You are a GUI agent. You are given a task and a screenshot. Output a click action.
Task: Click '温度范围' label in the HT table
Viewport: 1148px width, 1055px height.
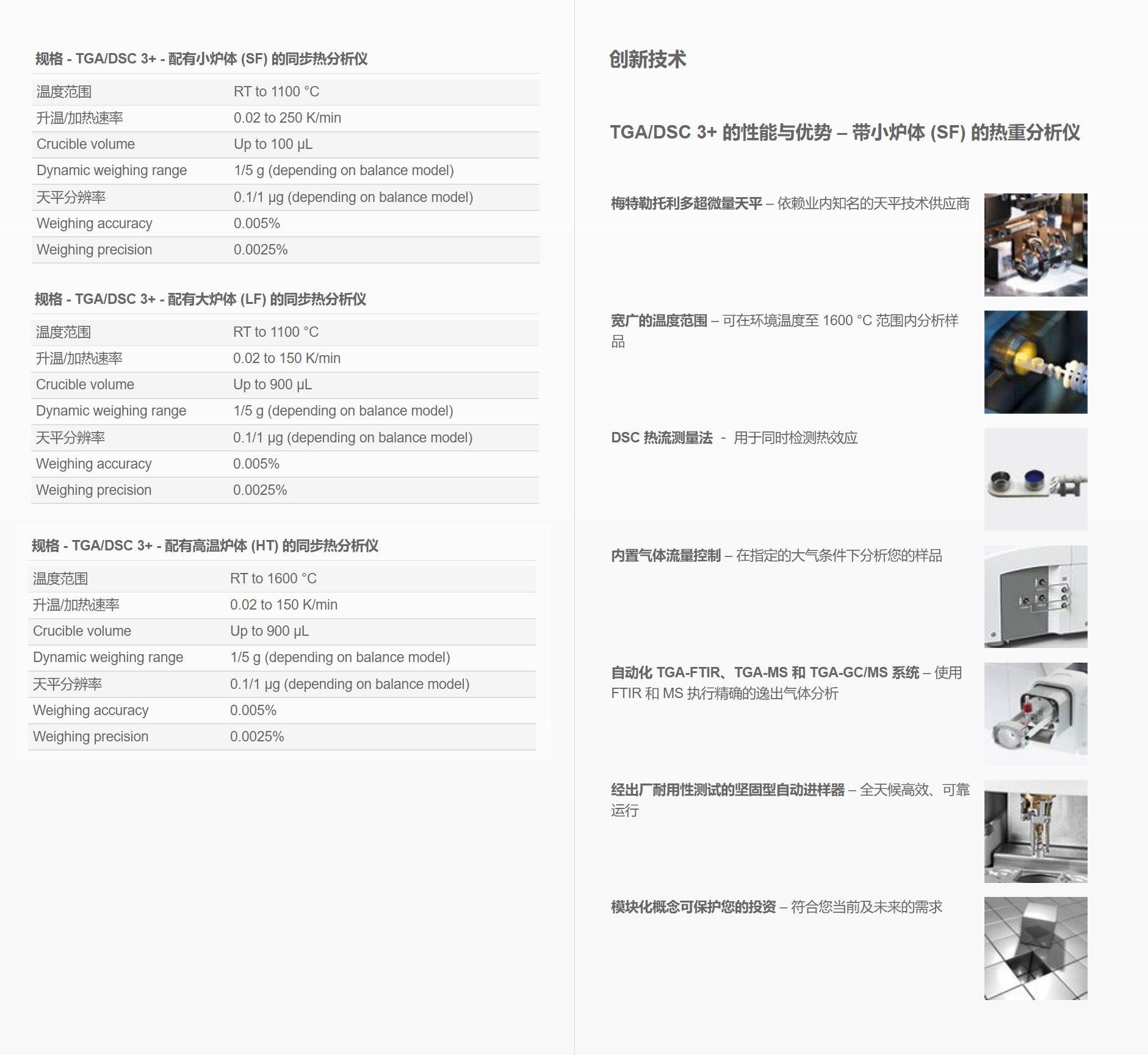point(60,578)
